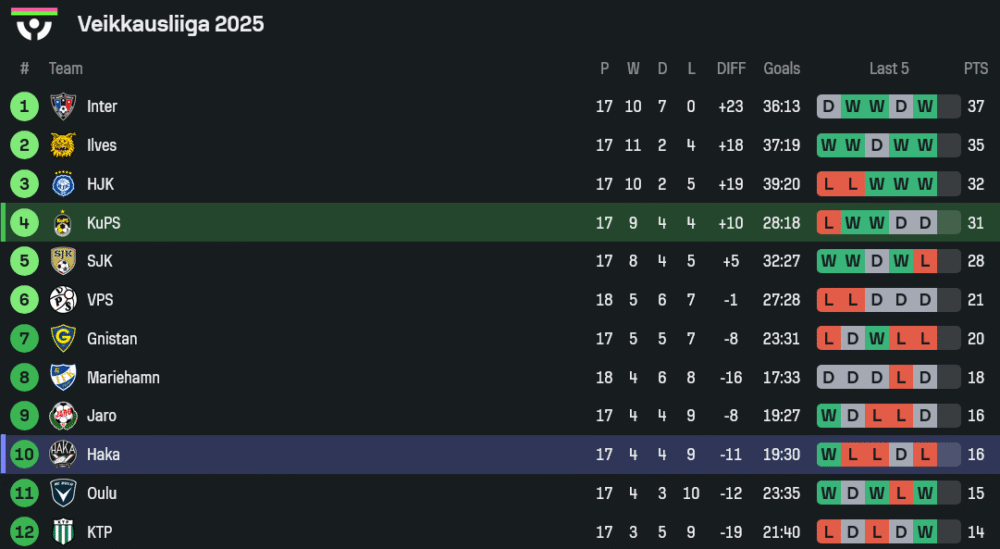Click the Goals column header
Viewport: 1000px width, 549px height.
pos(782,68)
